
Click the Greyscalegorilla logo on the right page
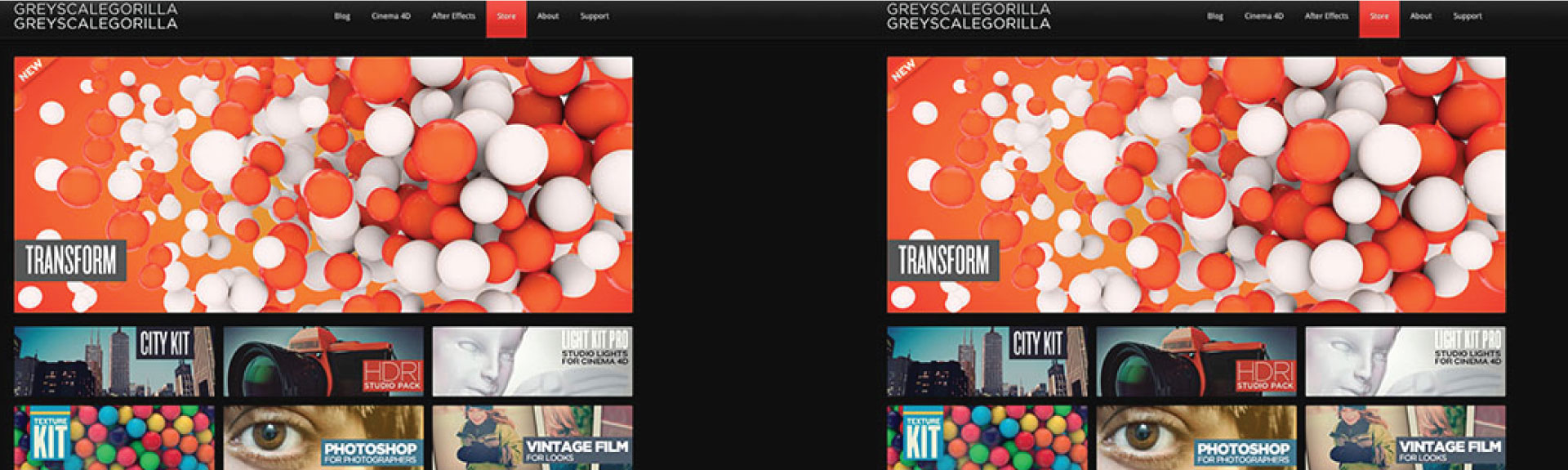tap(969, 16)
